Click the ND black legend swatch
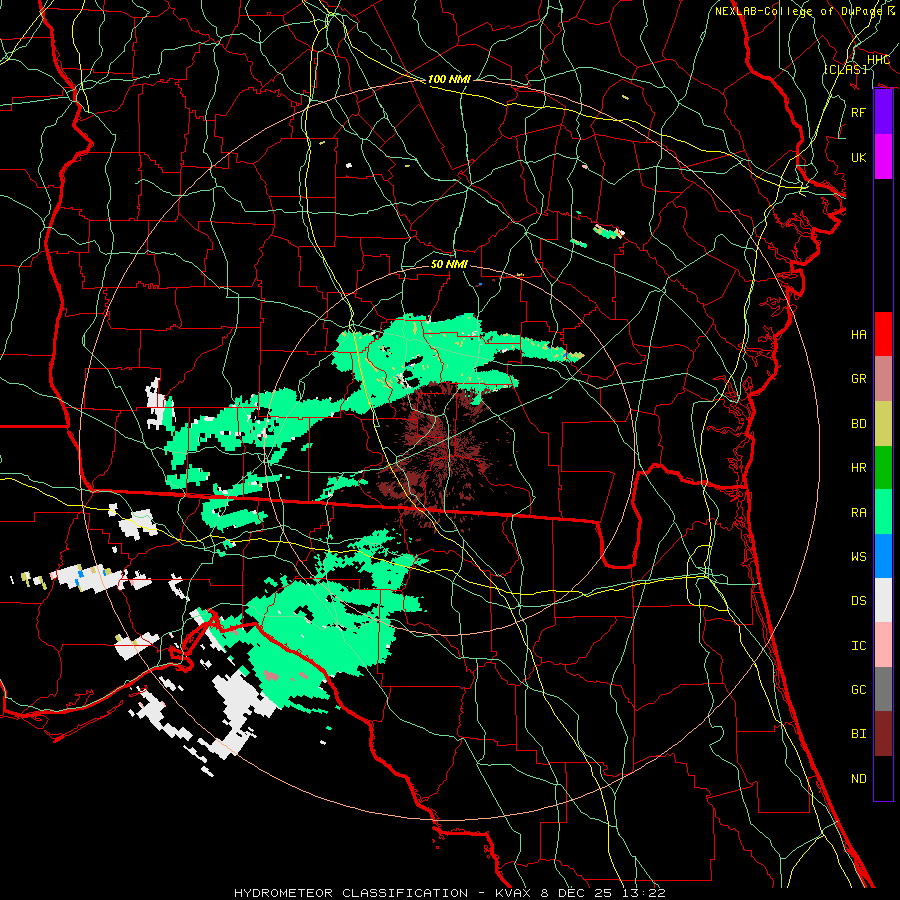Viewport: 900px width, 900px height. (883, 778)
